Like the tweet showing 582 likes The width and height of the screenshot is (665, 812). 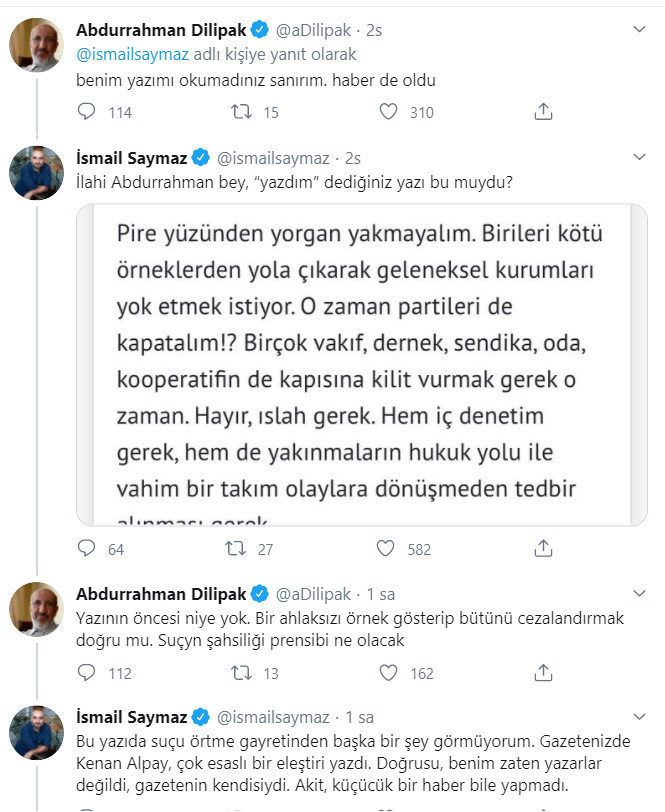coord(384,548)
